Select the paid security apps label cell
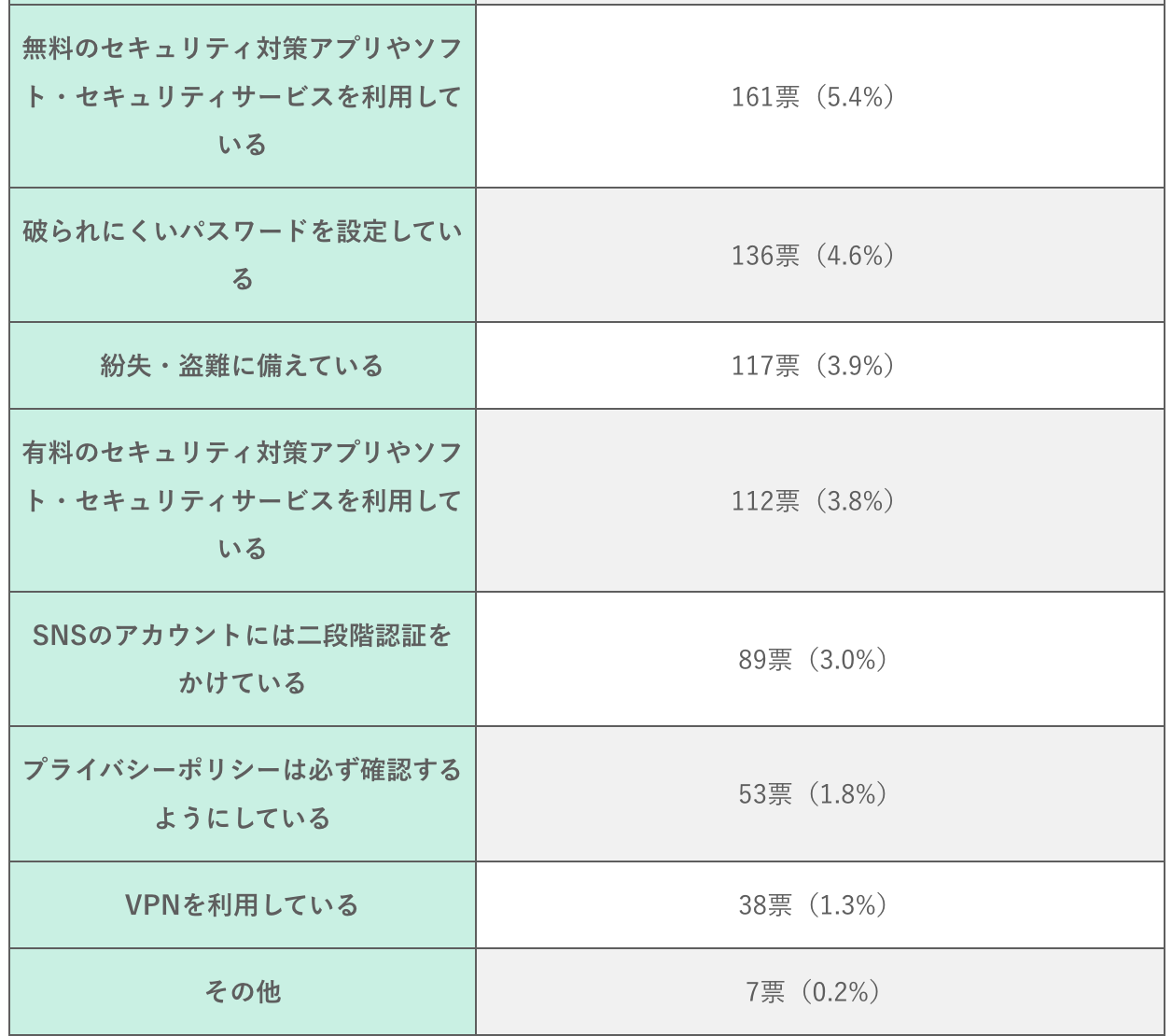This screenshot has width=1172, height=1036. [243, 500]
